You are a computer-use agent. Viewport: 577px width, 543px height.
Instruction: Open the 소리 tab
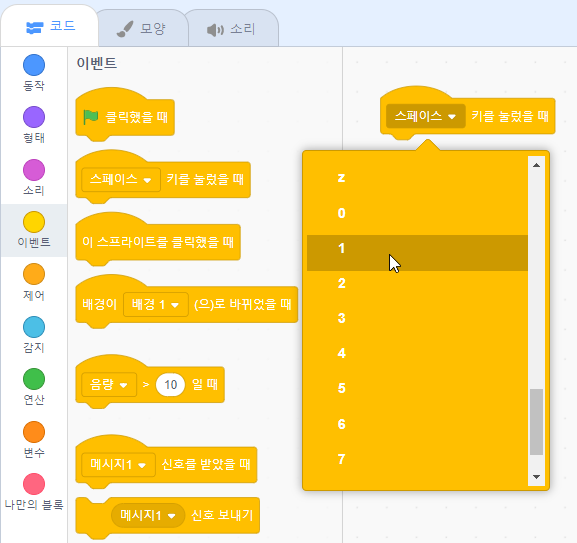(x=232, y=29)
